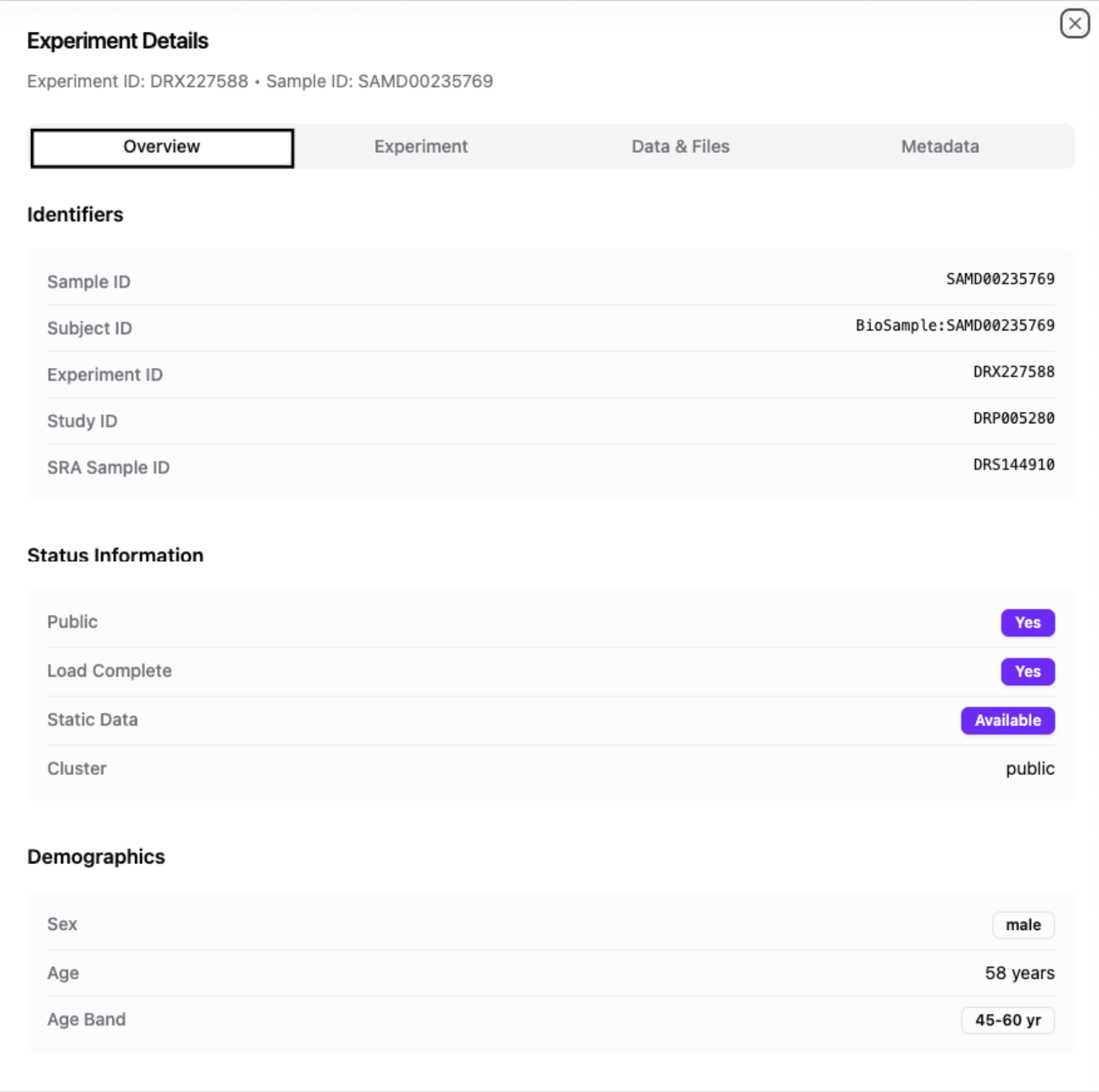Click the Cluster value 'public'
Image resolution: width=1099 pixels, height=1092 pixels.
(1030, 769)
